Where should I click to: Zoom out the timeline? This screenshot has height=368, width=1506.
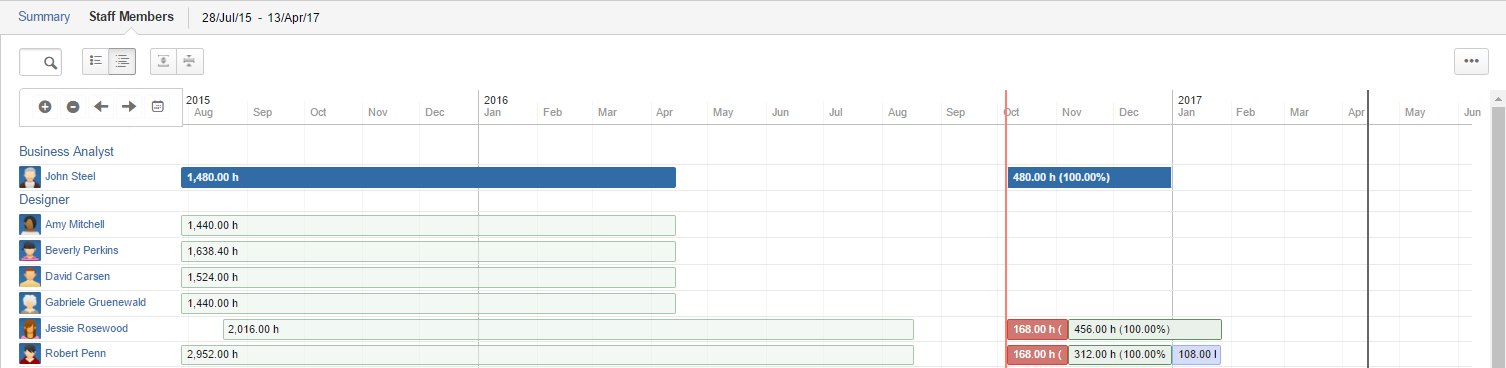click(x=73, y=106)
